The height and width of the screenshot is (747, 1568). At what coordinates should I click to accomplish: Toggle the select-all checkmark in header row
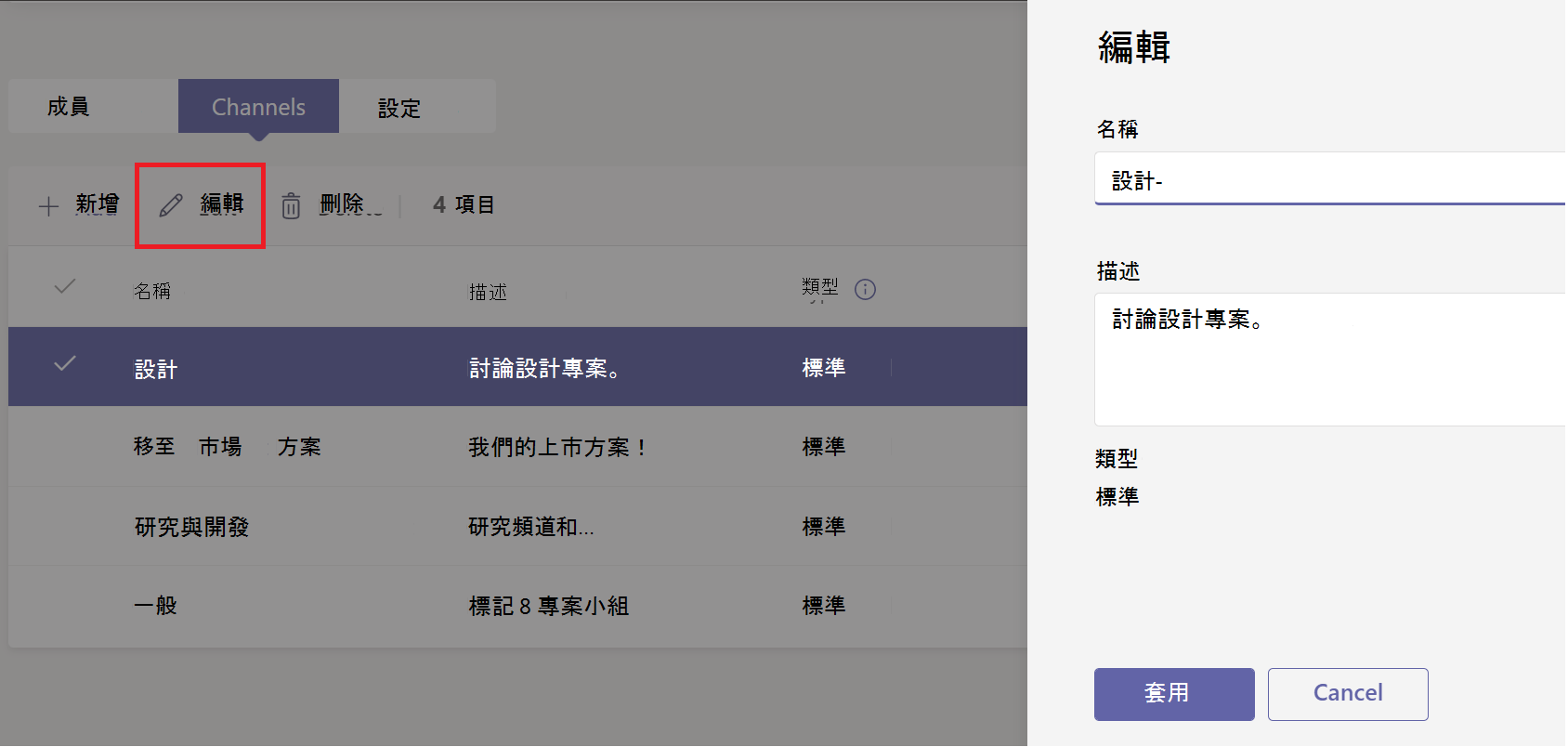[65, 287]
